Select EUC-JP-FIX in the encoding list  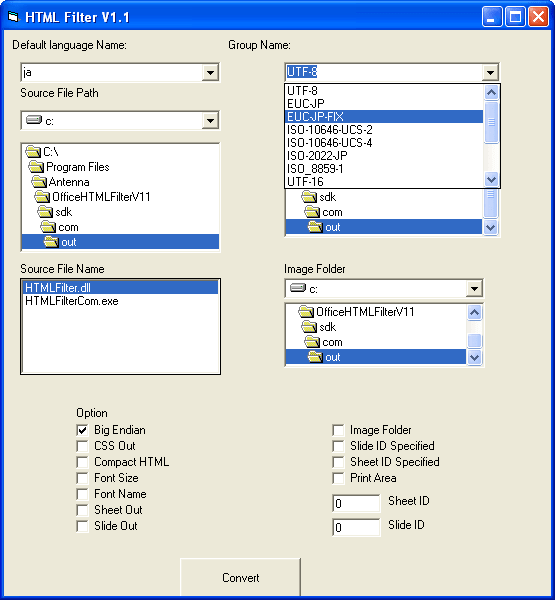pos(384,117)
